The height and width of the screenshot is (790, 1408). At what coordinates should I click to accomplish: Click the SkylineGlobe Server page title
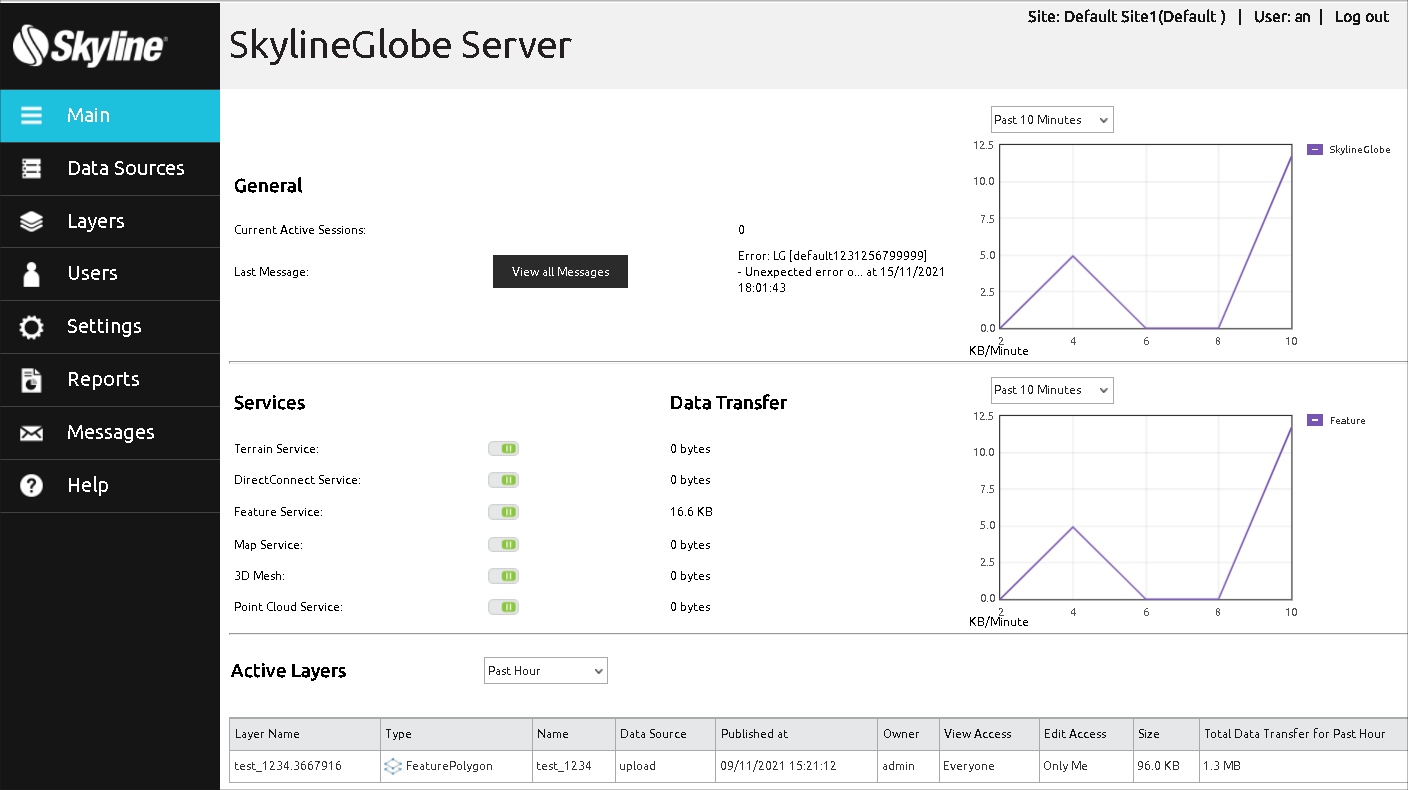400,46
